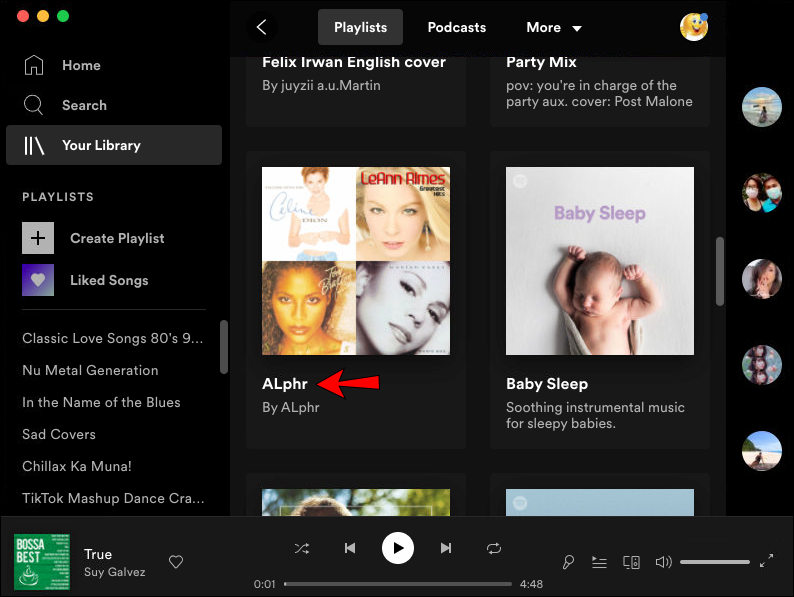Click the By ALphr text
The image size is (794, 597).
[291, 408]
